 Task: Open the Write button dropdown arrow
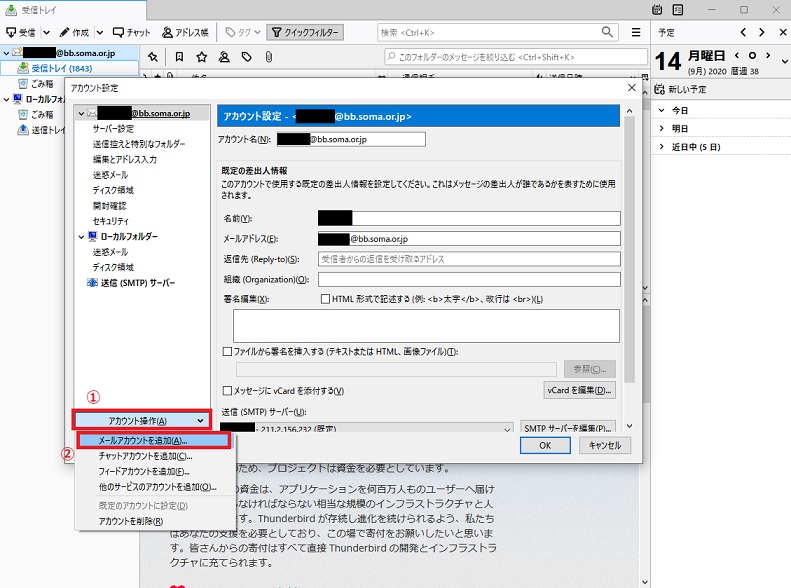click(100, 33)
